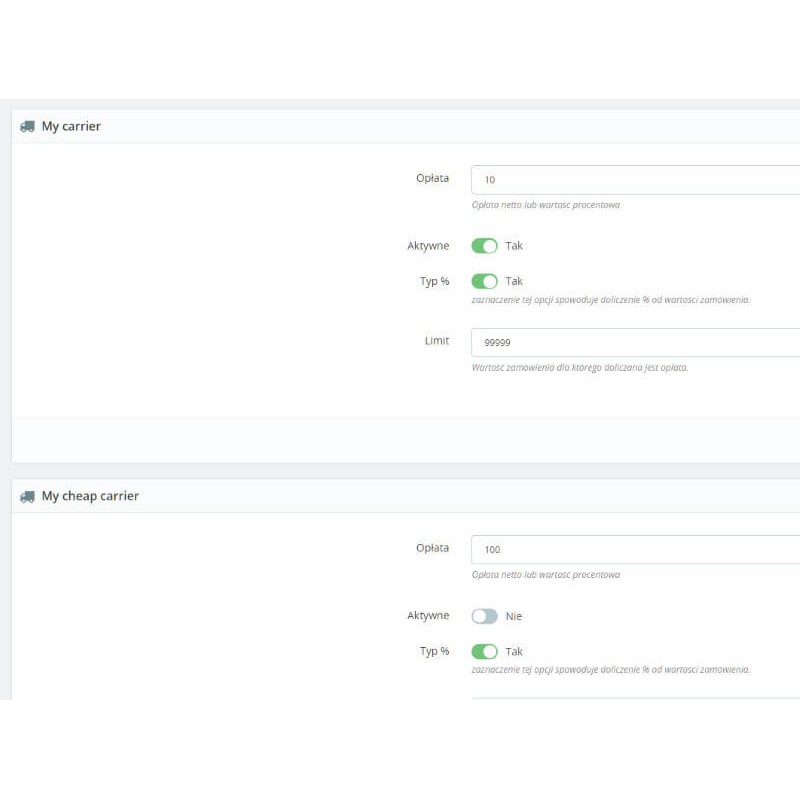
Task: Click the Opłata label in My carrier
Action: pos(432,178)
